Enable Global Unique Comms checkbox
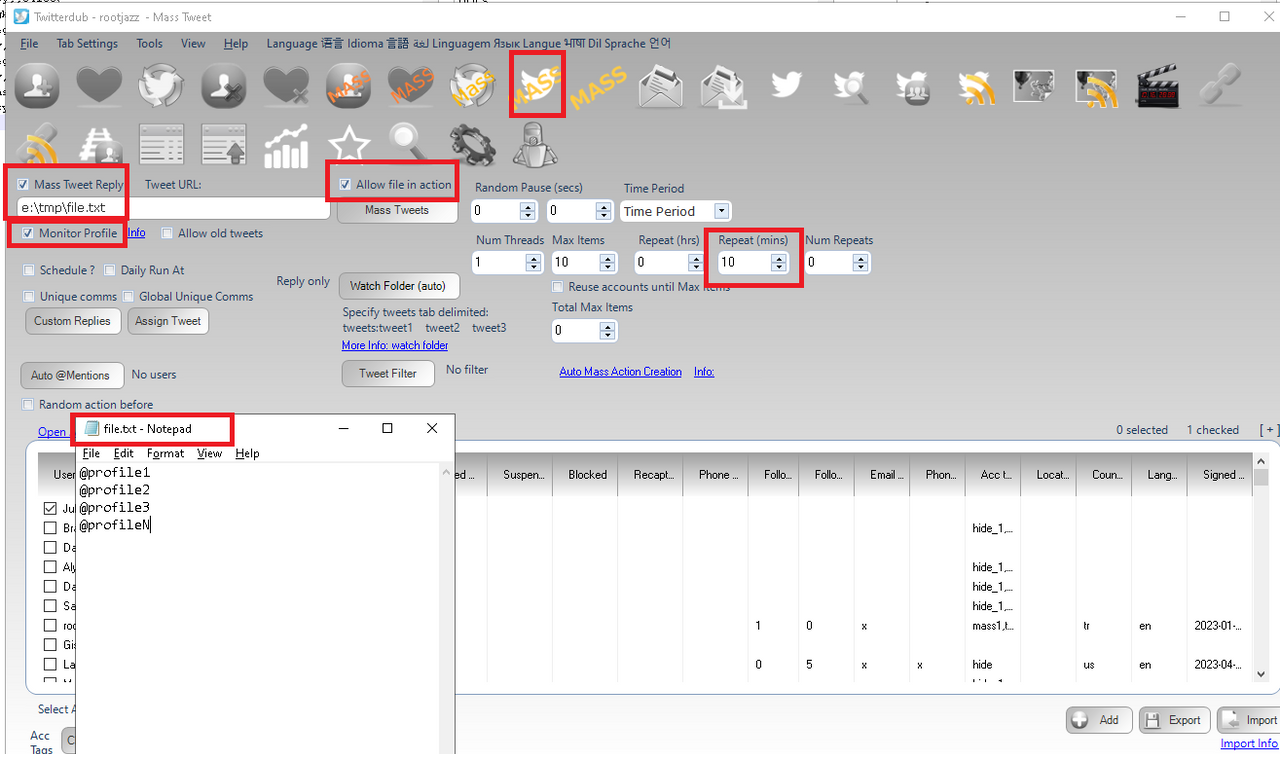 click(x=128, y=296)
